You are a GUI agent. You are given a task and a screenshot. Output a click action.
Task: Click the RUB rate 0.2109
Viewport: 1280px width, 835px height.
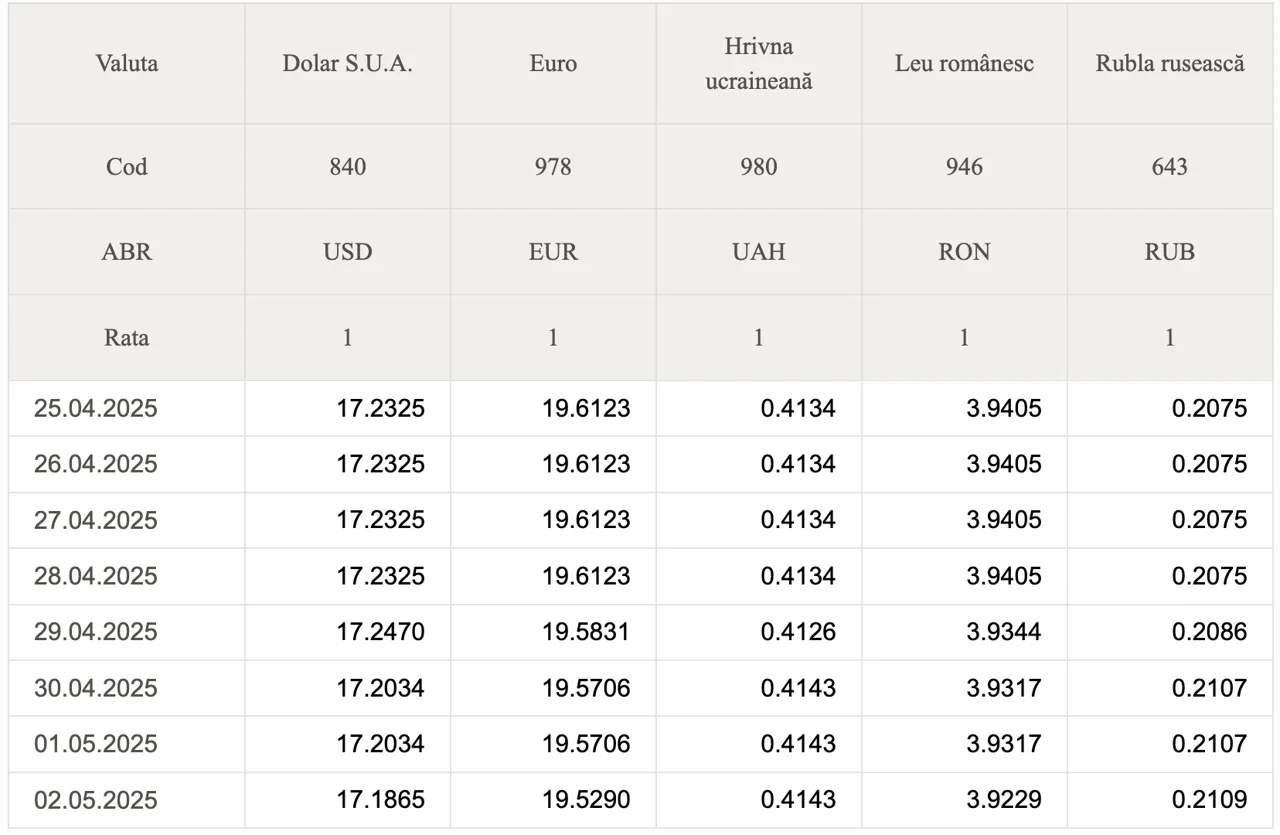coord(1210,800)
